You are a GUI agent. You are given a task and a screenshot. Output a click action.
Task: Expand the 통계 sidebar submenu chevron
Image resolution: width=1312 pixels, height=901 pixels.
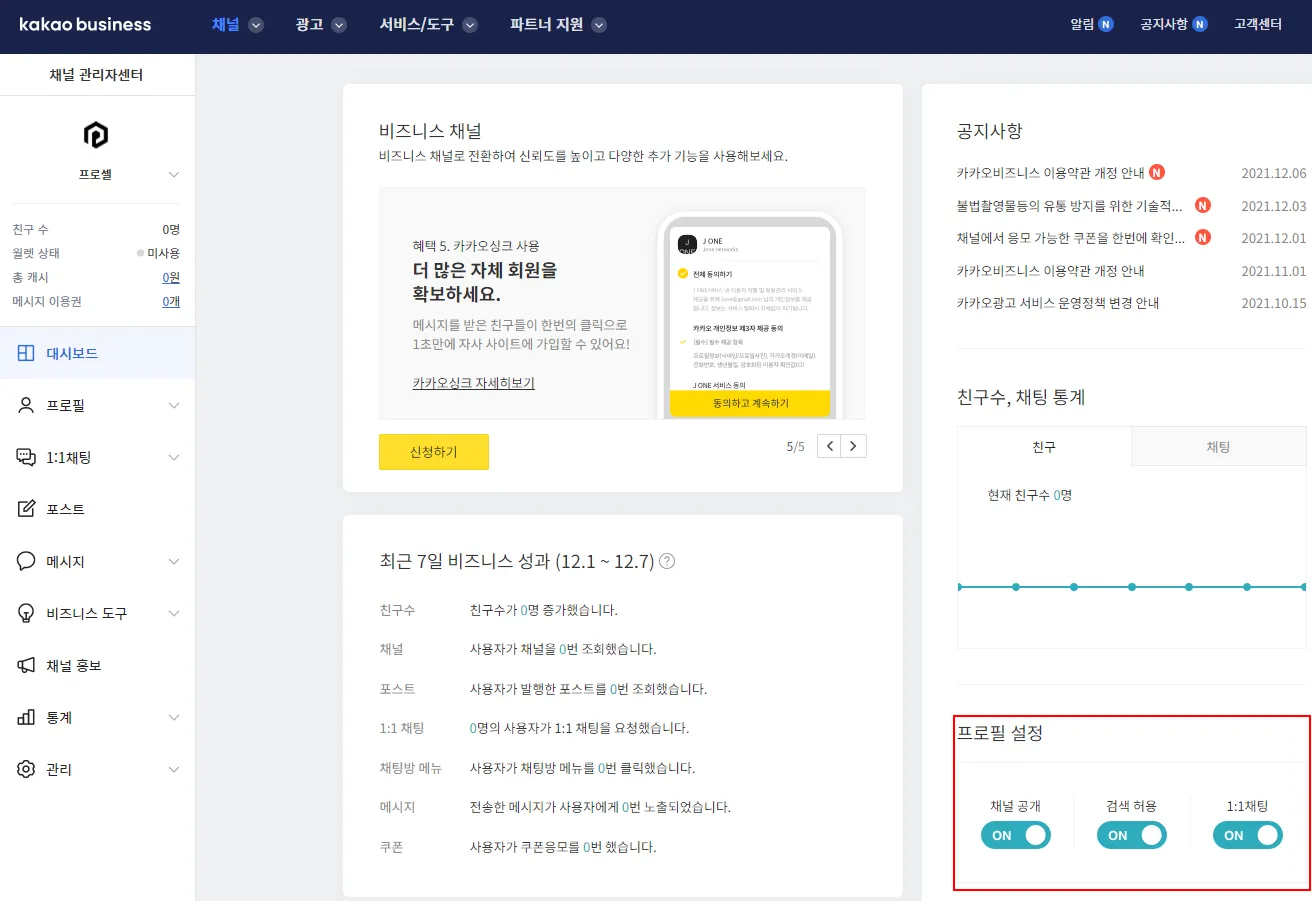(x=174, y=717)
